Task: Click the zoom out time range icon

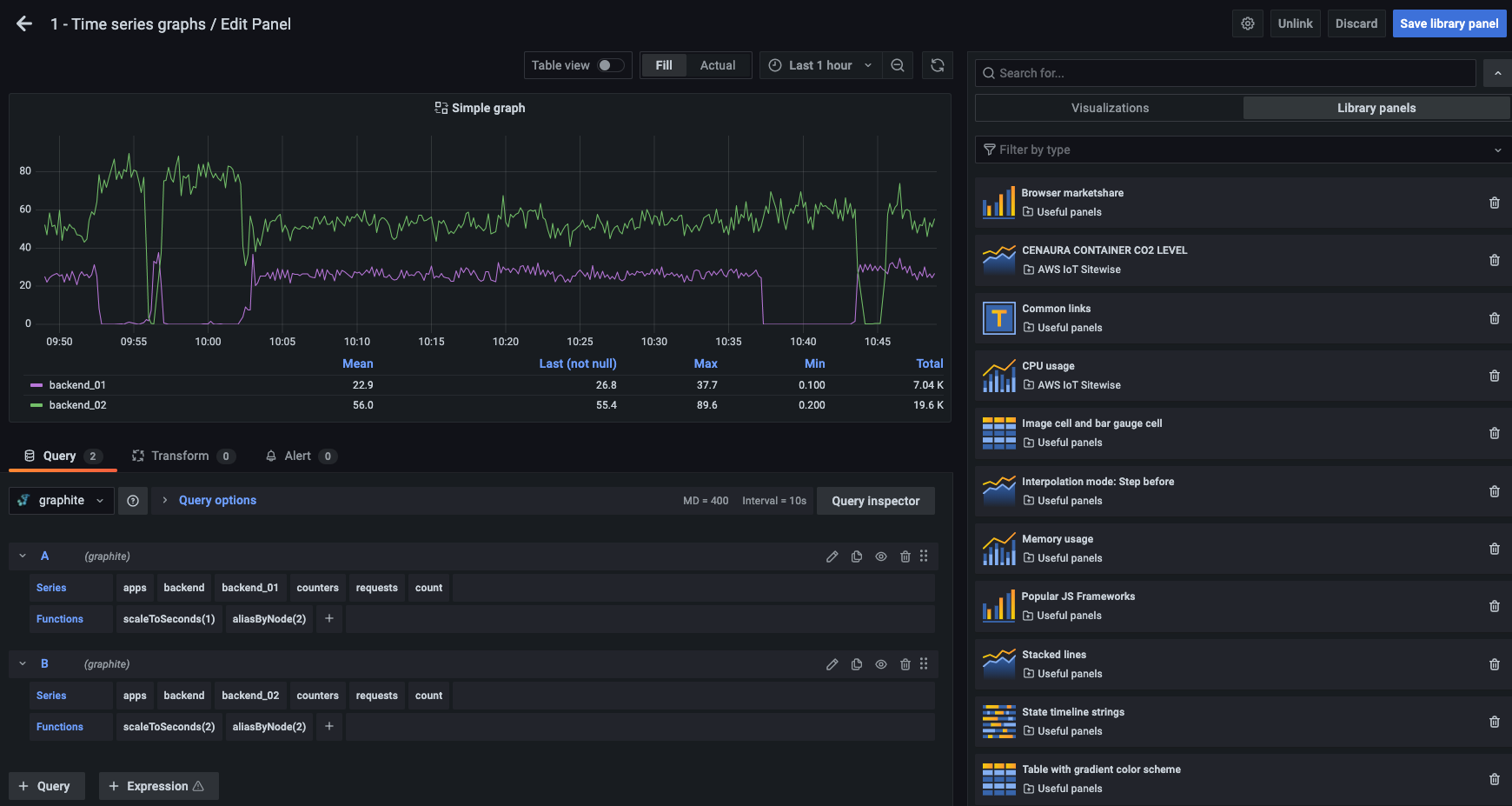Action: (x=898, y=65)
